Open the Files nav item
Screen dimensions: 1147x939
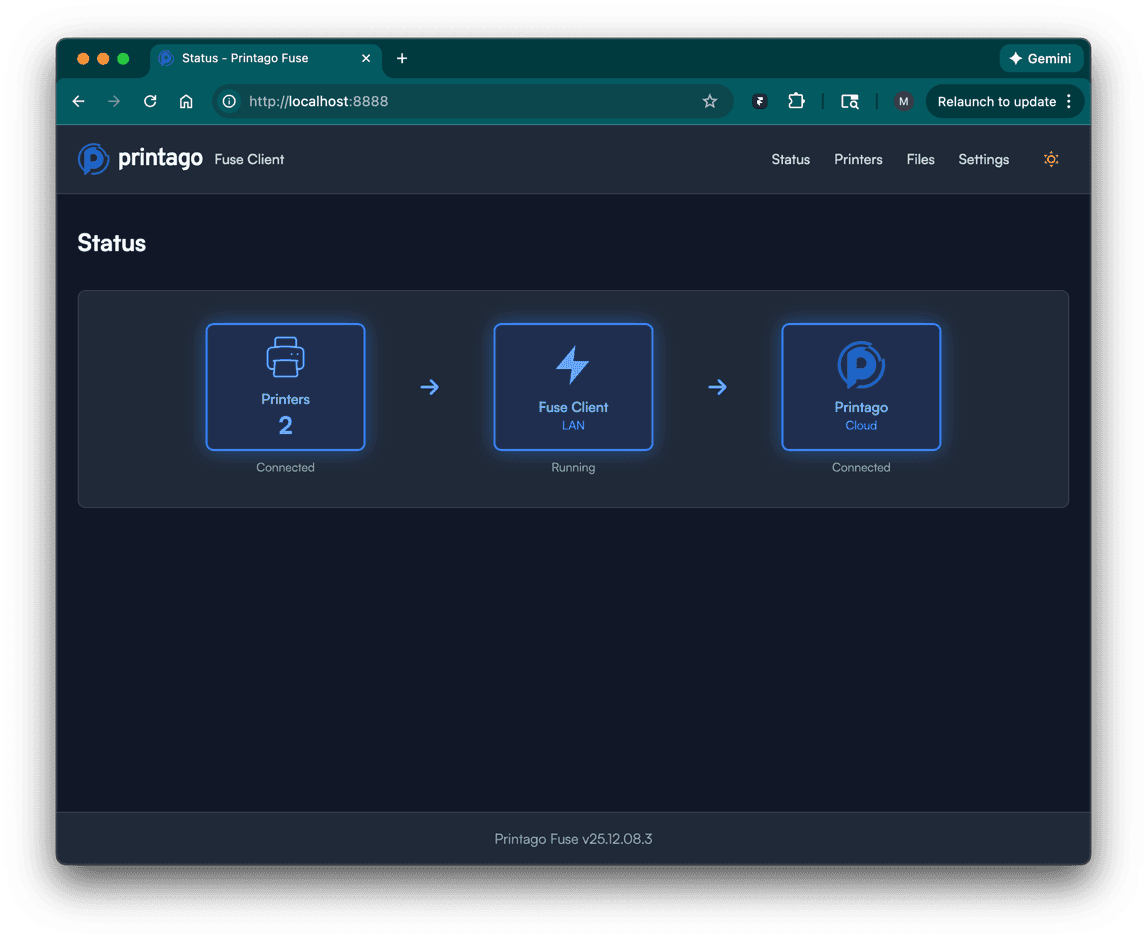(x=920, y=159)
